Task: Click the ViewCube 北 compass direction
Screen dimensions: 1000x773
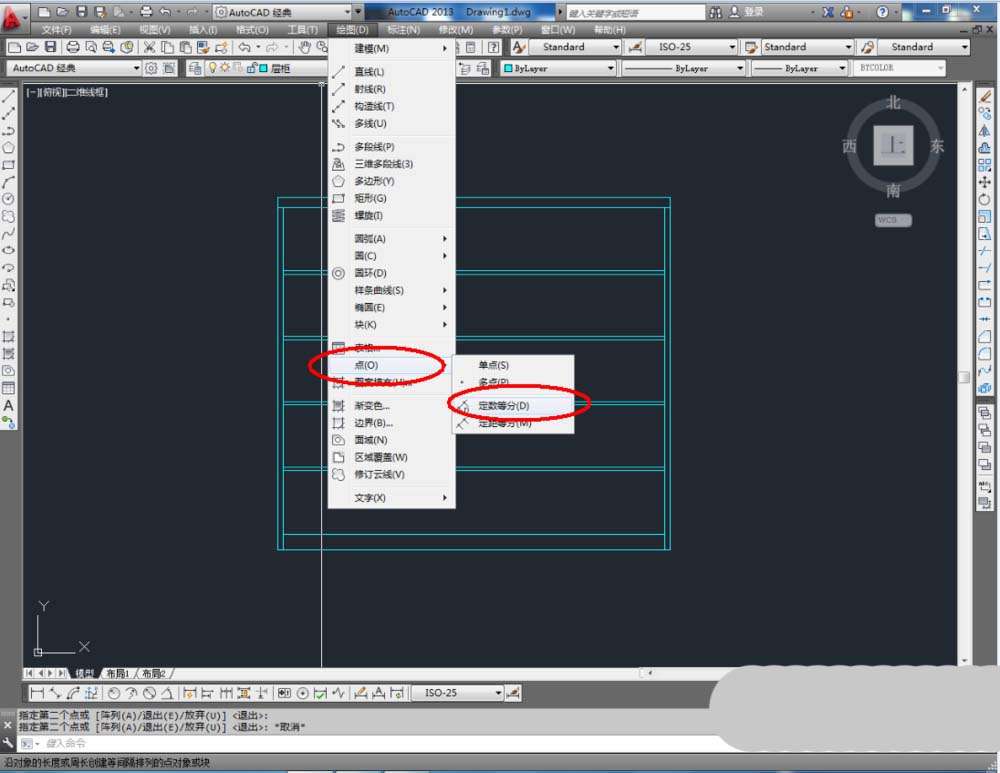Action: point(893,103)
